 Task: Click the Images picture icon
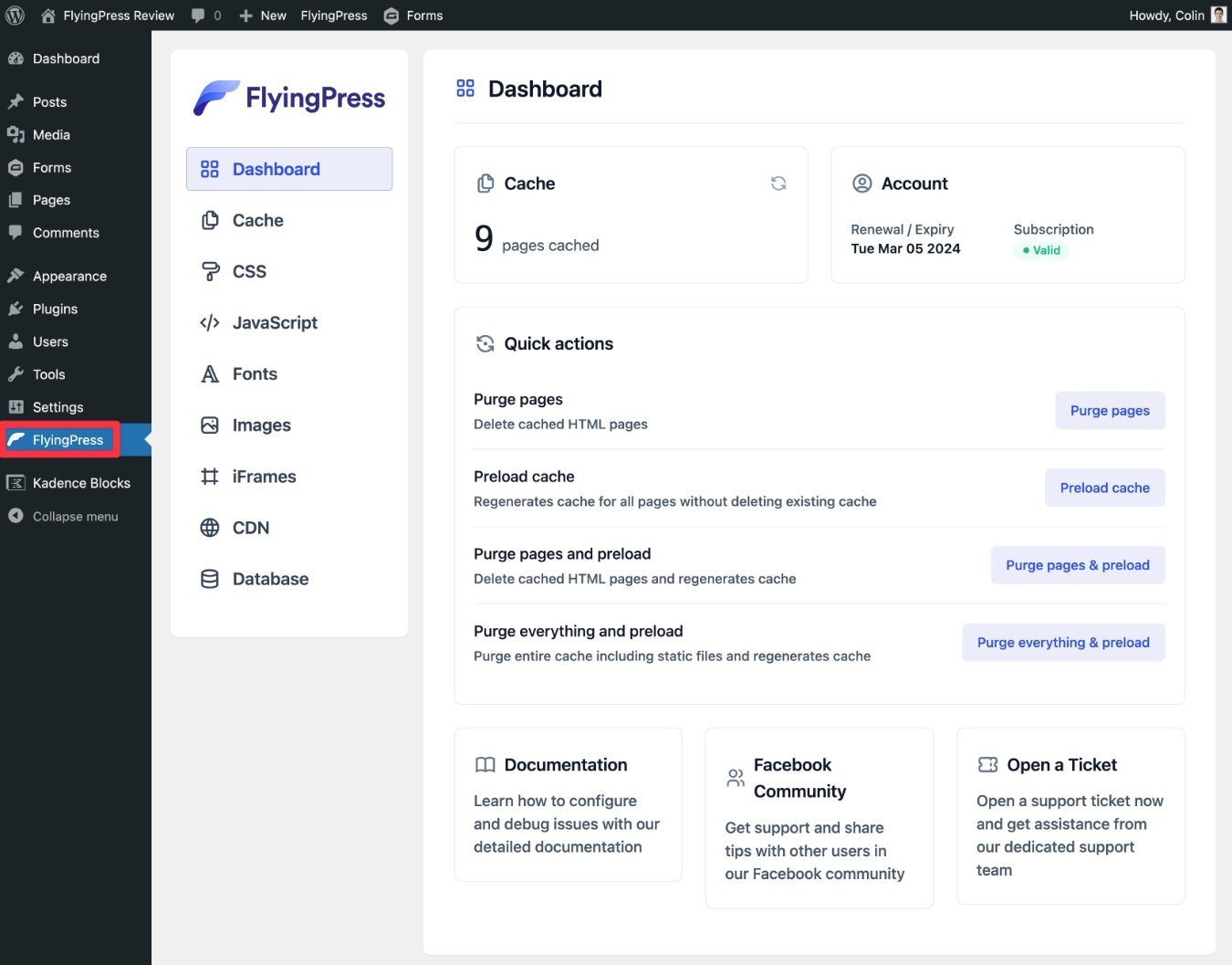click(x=210, y=425)
